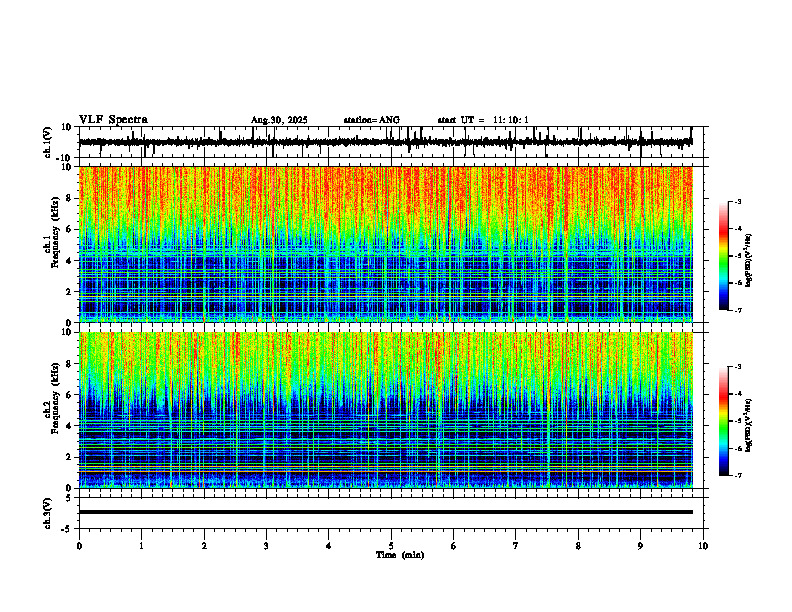Screen dimensions: 792x612
Task: Click the ch.2 "Frequency (kHz)" axis label
Action: tap(56, 398)
